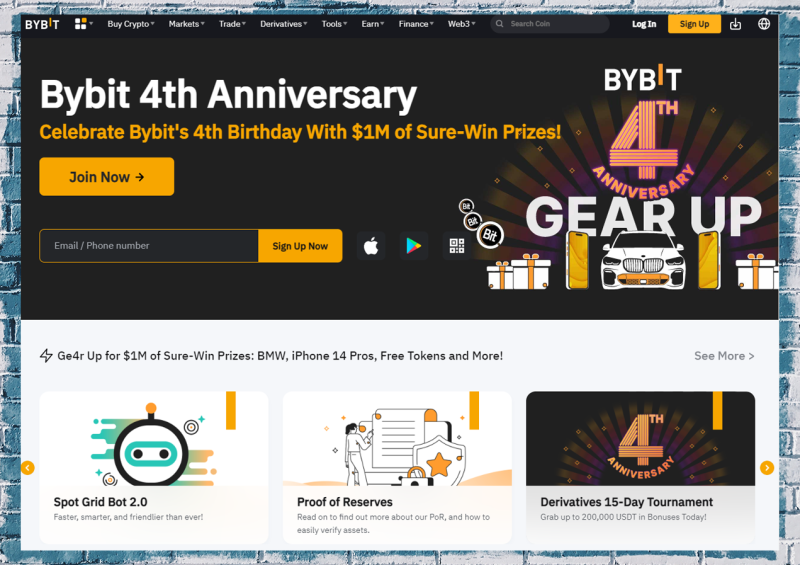Click the Join Now button
This screenshot has width=800, height=565.
click(107, 177)
